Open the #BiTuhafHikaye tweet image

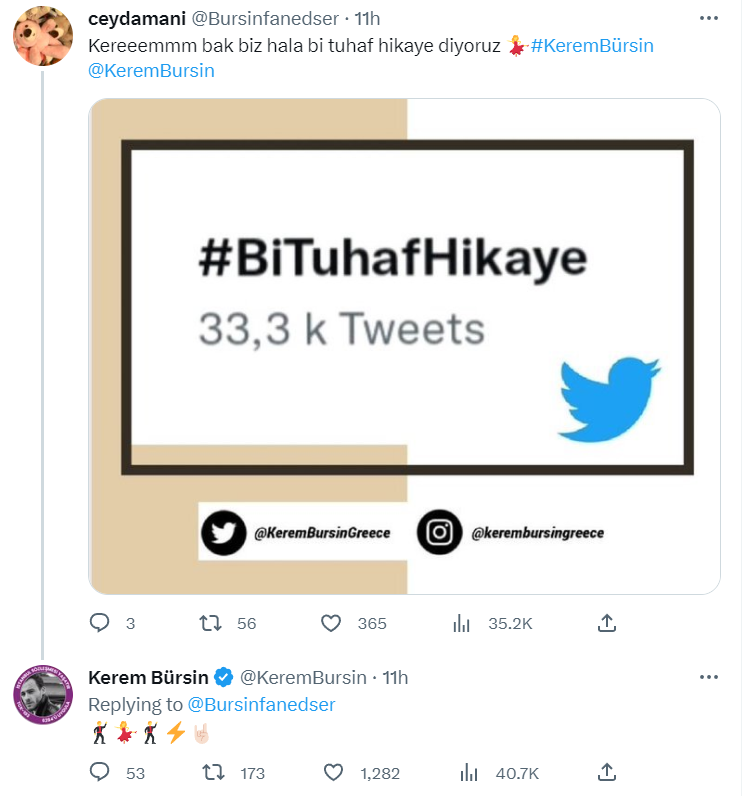pos(404,346)
